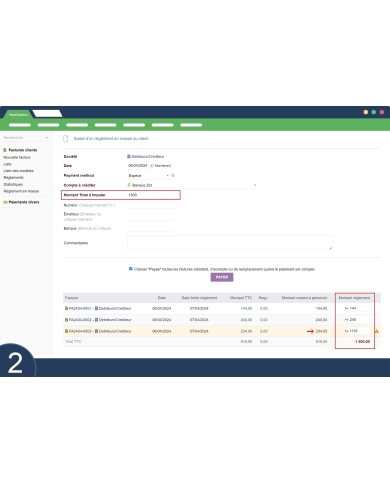
Task: Click the Date column header in table
Action: point(162,298)
